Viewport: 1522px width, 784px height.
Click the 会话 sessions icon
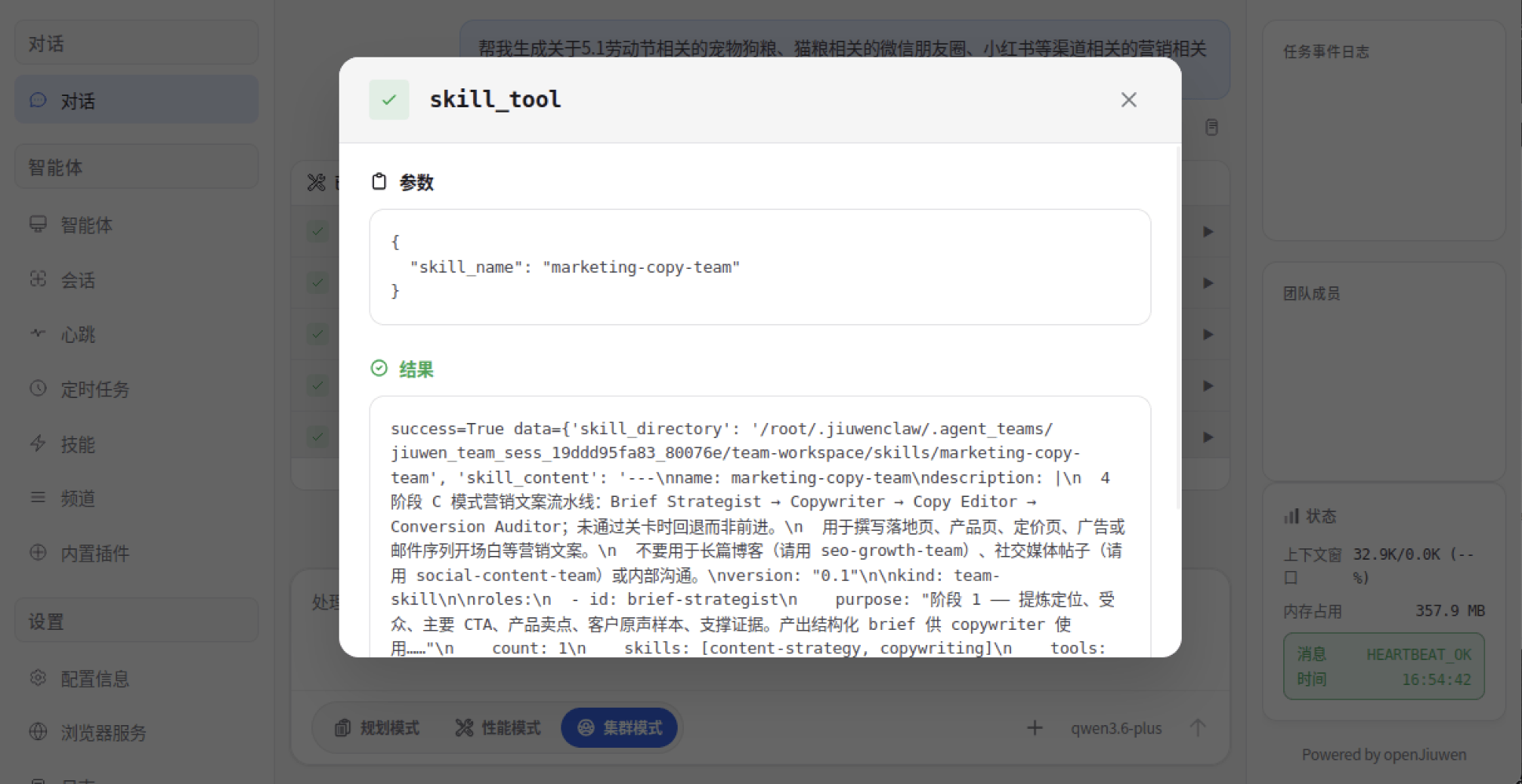coord(38,279)
